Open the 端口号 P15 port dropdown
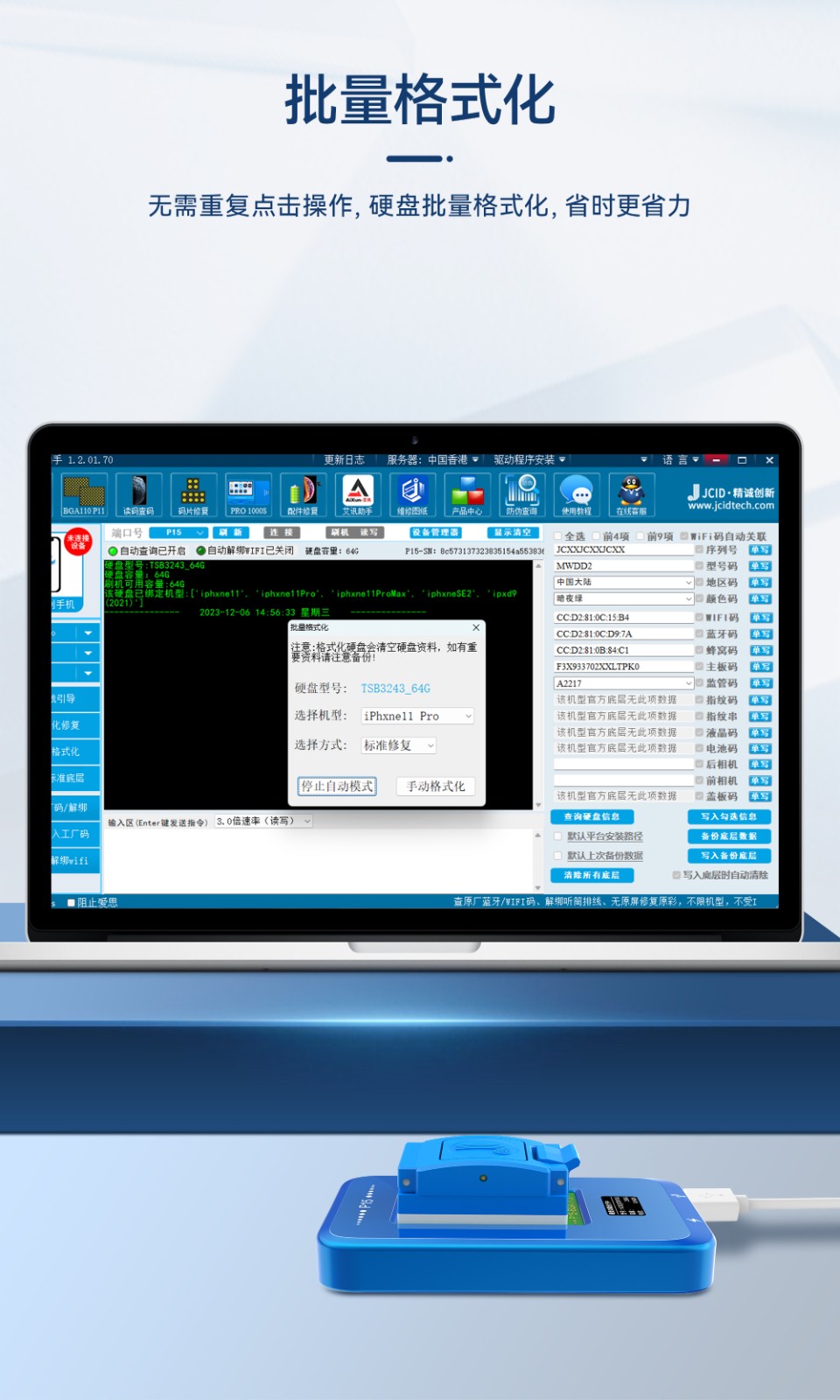Screen dimensions: 840x1400 [x=178, y=532]
